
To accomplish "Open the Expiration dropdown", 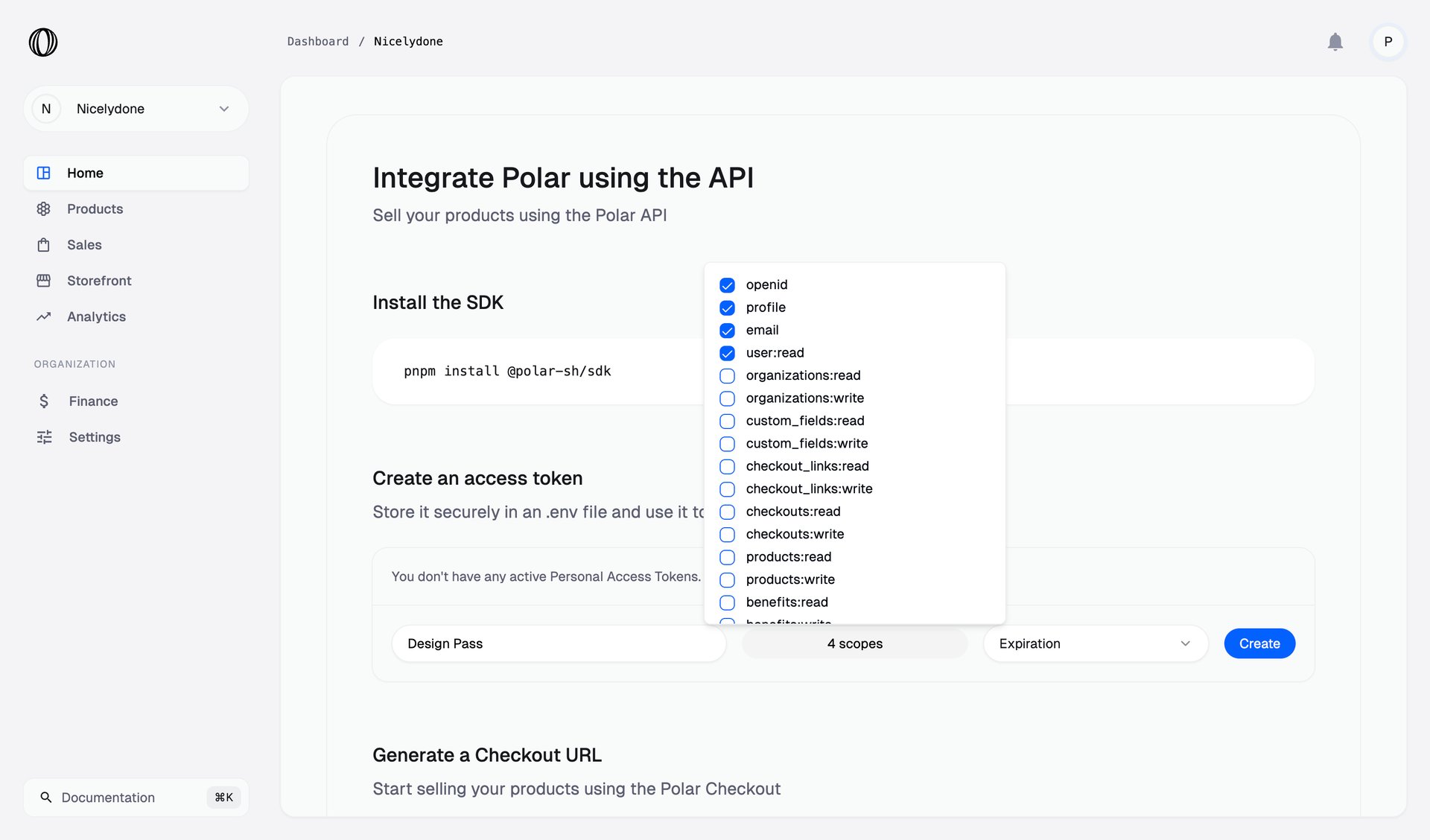I will click(1094, 643).
